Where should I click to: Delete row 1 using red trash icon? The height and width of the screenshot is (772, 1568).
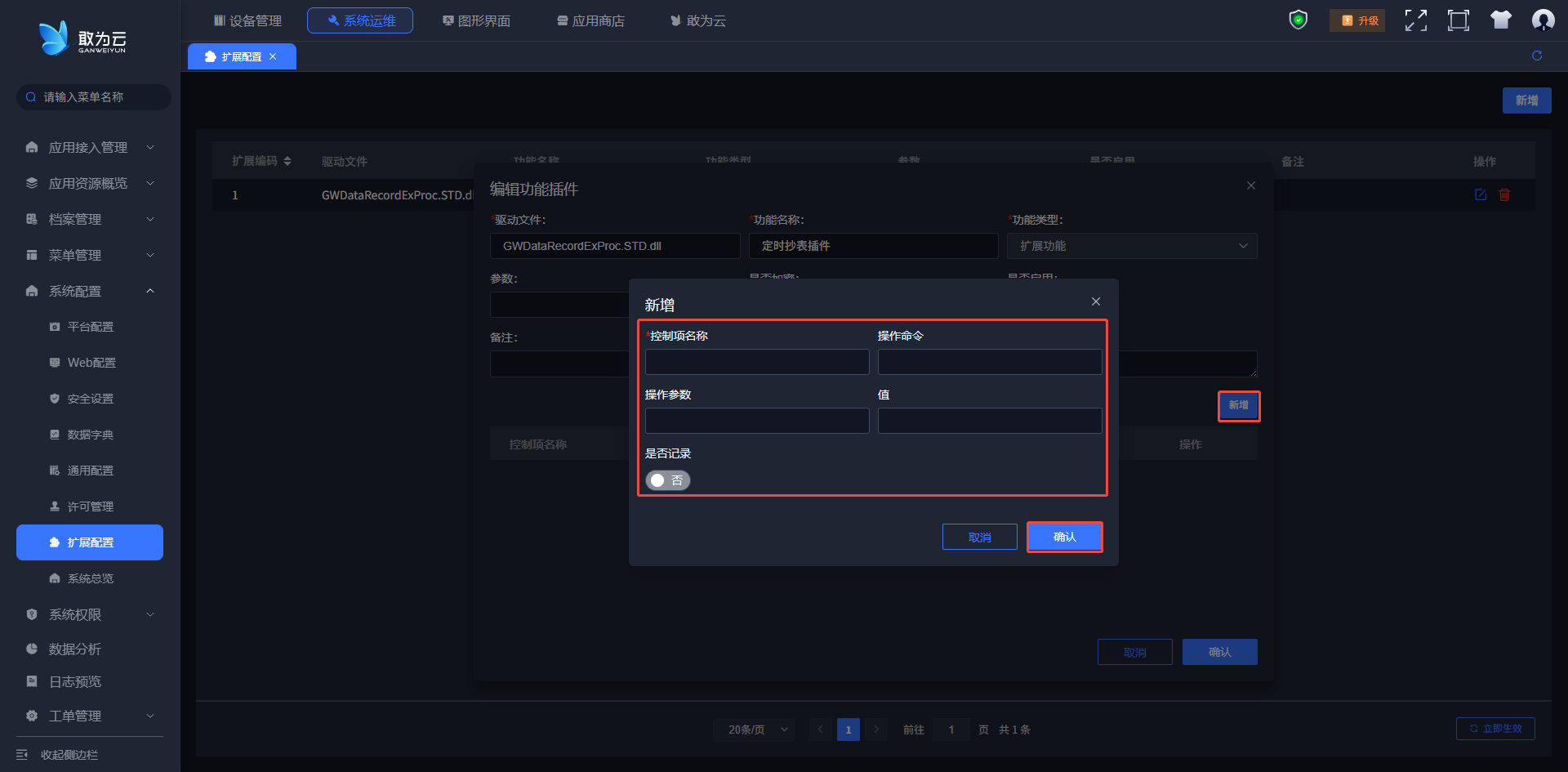click(x=1504, y=194)
